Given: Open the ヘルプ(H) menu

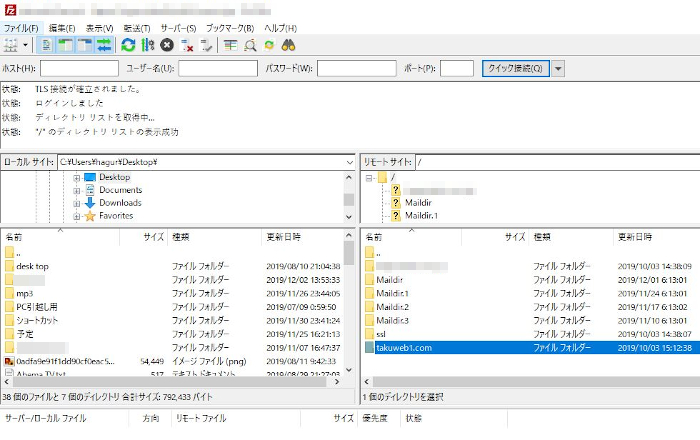Looking at the screenshot, I should 280,28.
